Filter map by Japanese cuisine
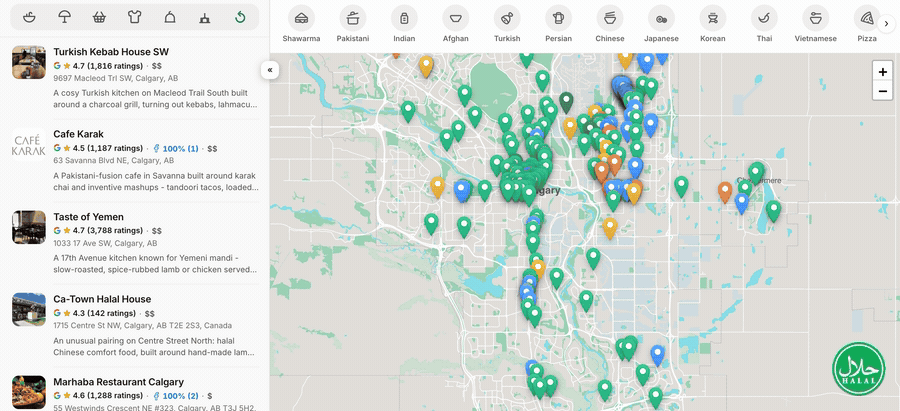Image resolution: width=900 pixels, height=411 pixels. coord(661,24)
